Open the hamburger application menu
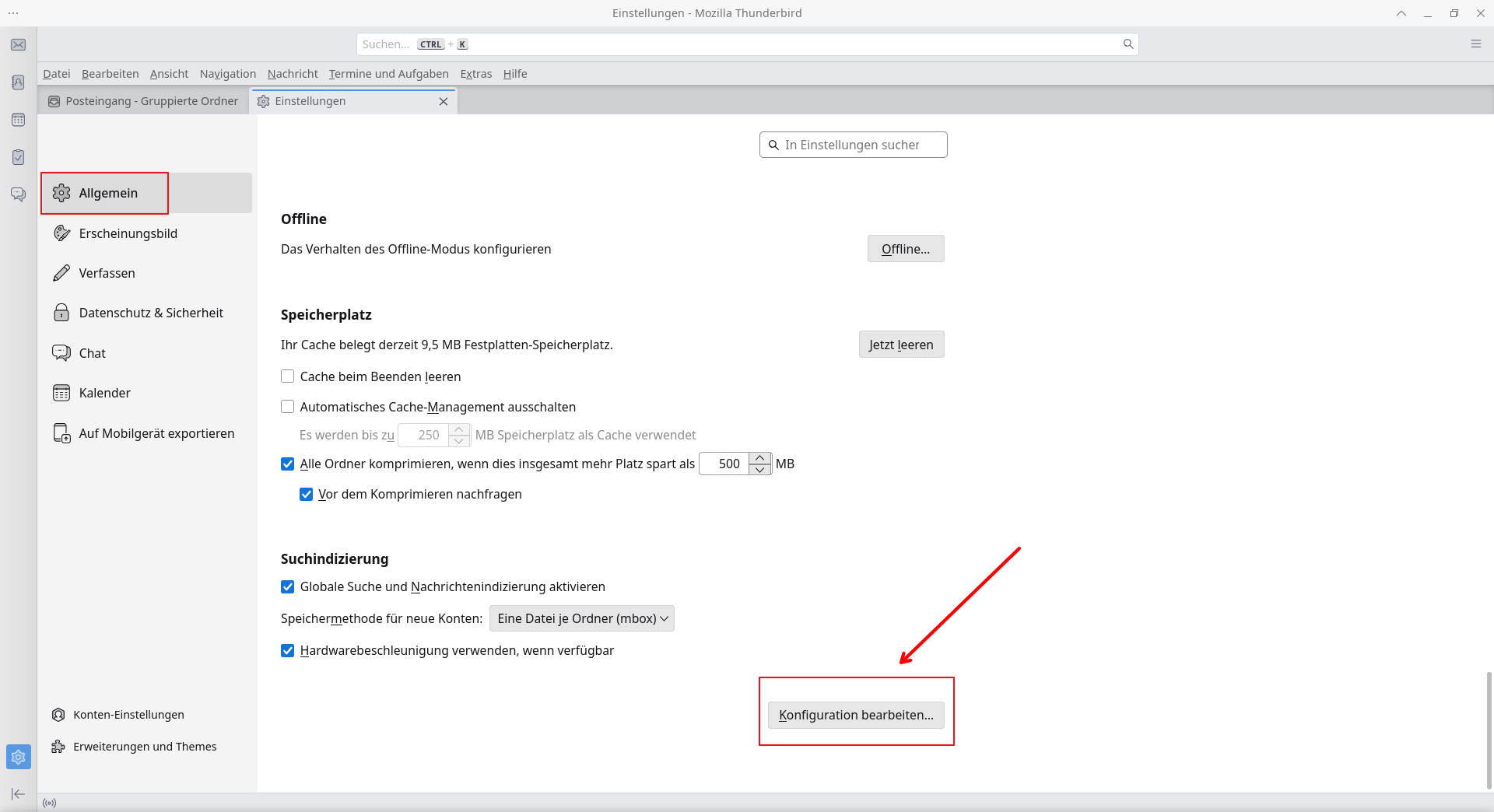This screenshot has width=1494, height=812. (1475, 44)
